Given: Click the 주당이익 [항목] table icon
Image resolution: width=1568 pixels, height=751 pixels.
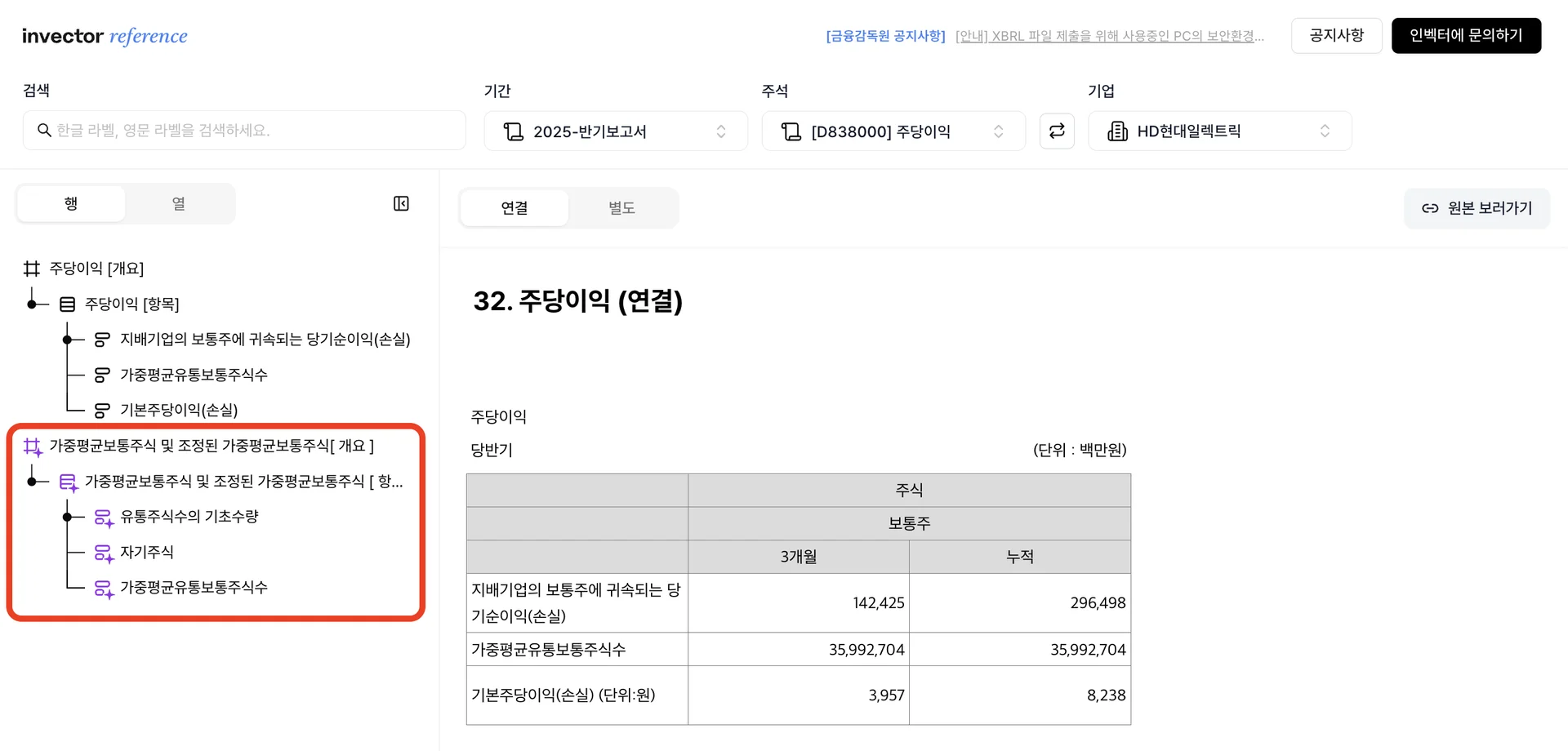Looking at the screenshot, I should click(68, 304).
